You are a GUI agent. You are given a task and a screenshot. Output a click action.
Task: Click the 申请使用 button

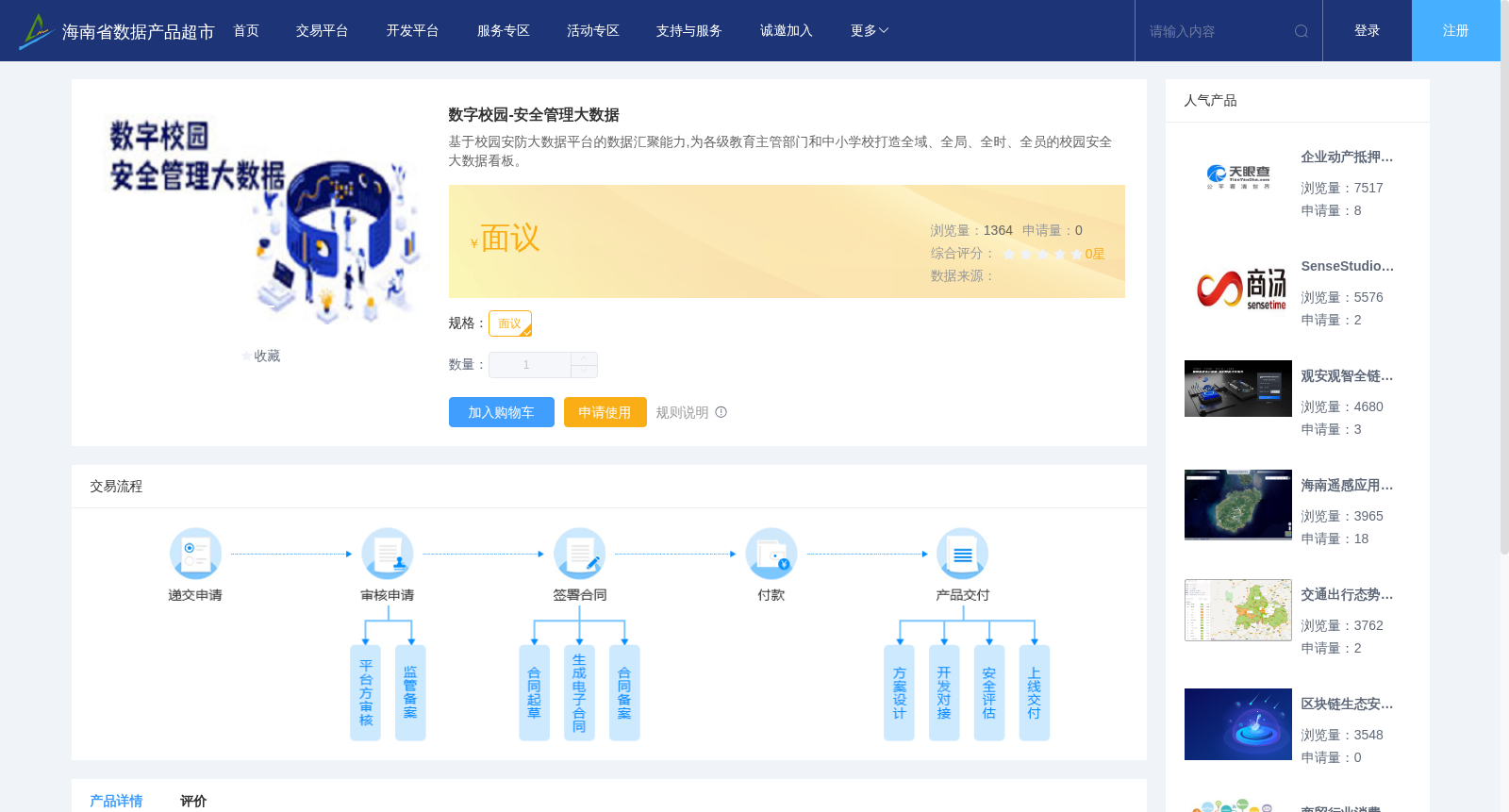click(x=605, y=412)
